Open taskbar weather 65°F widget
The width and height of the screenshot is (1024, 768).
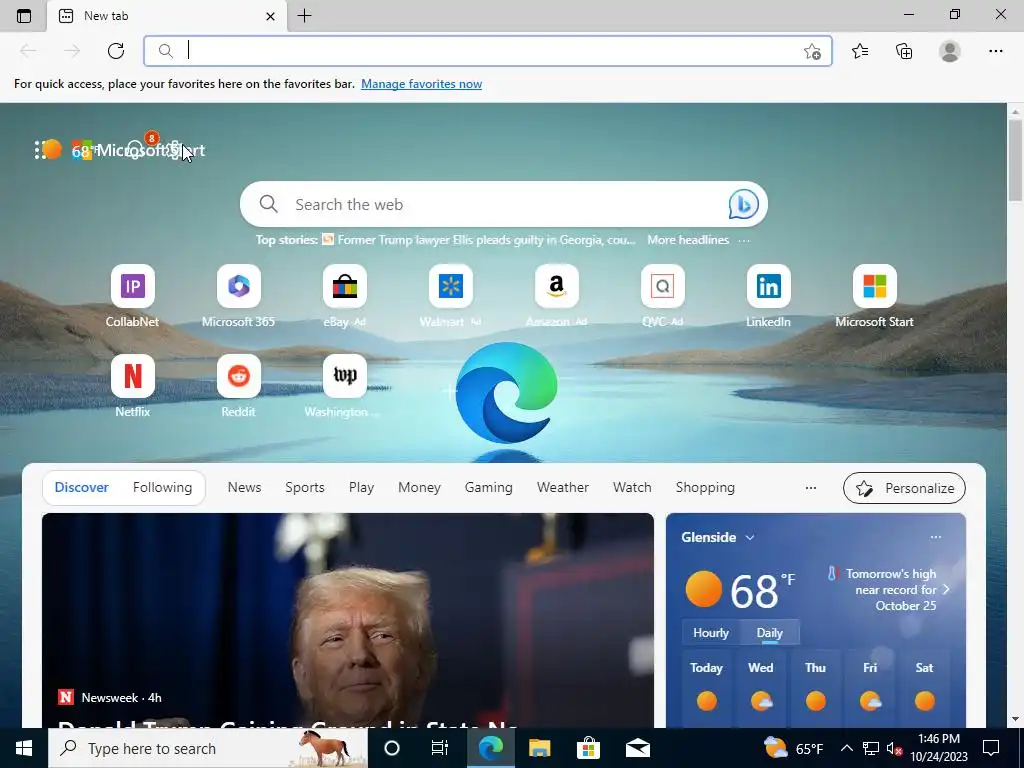[x=793, y=748]
